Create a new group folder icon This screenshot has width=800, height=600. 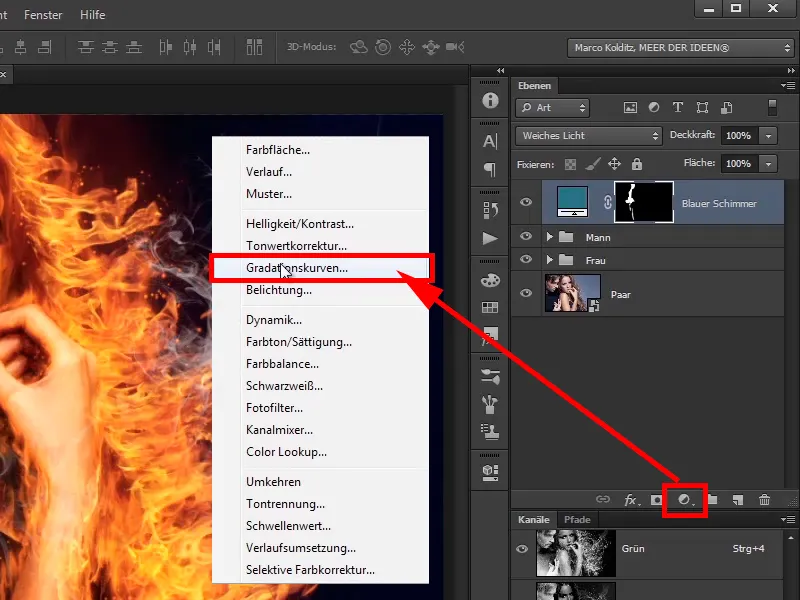coord(712,499)
